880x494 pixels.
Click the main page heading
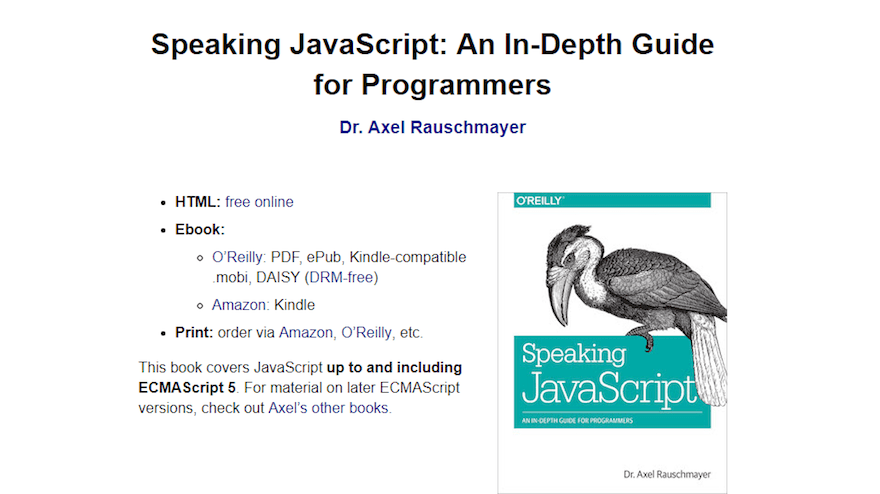point(432,65)
